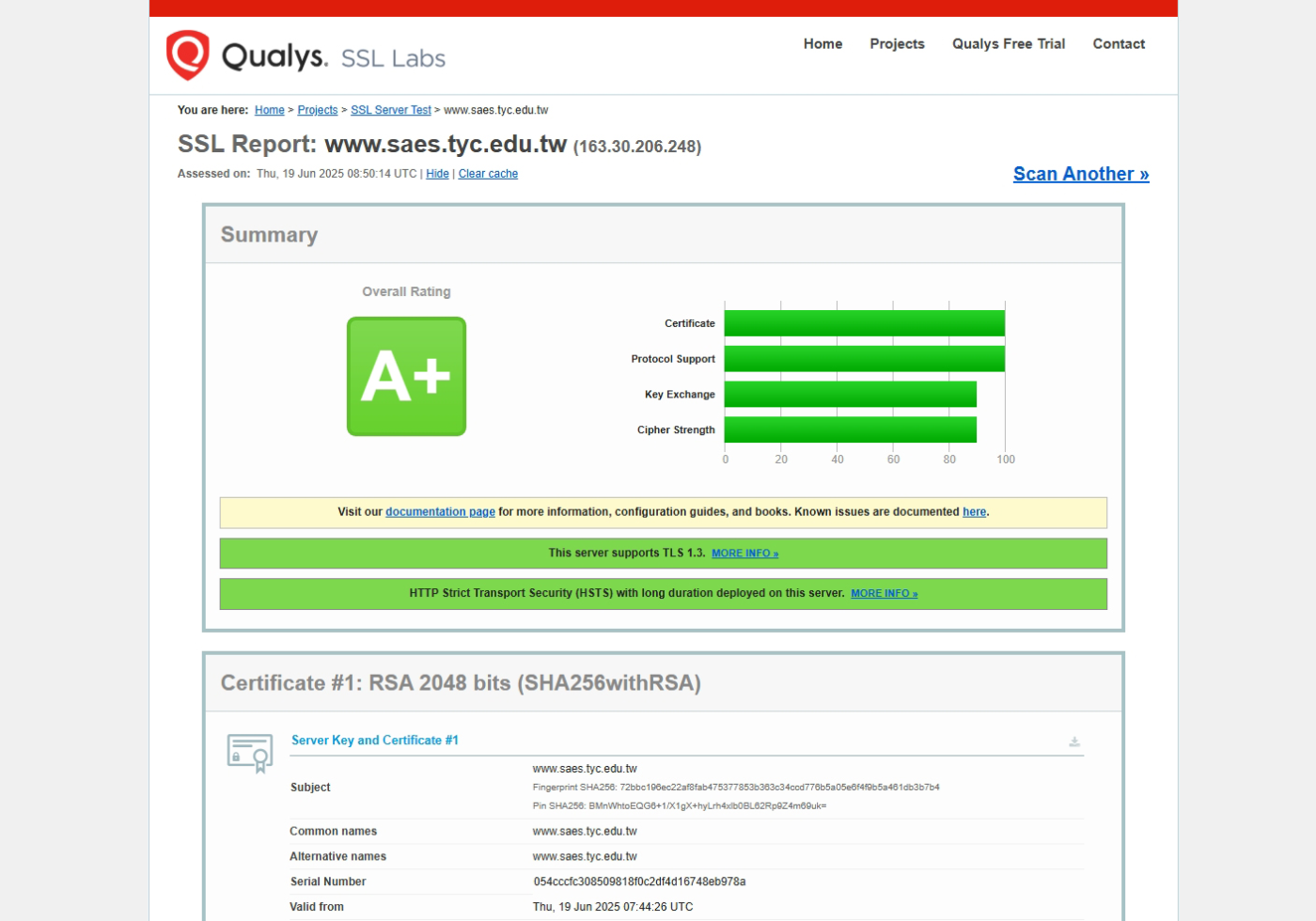Open the documentation page link
The height and width of the screenshot is (921, 1316).
(440, 512)
